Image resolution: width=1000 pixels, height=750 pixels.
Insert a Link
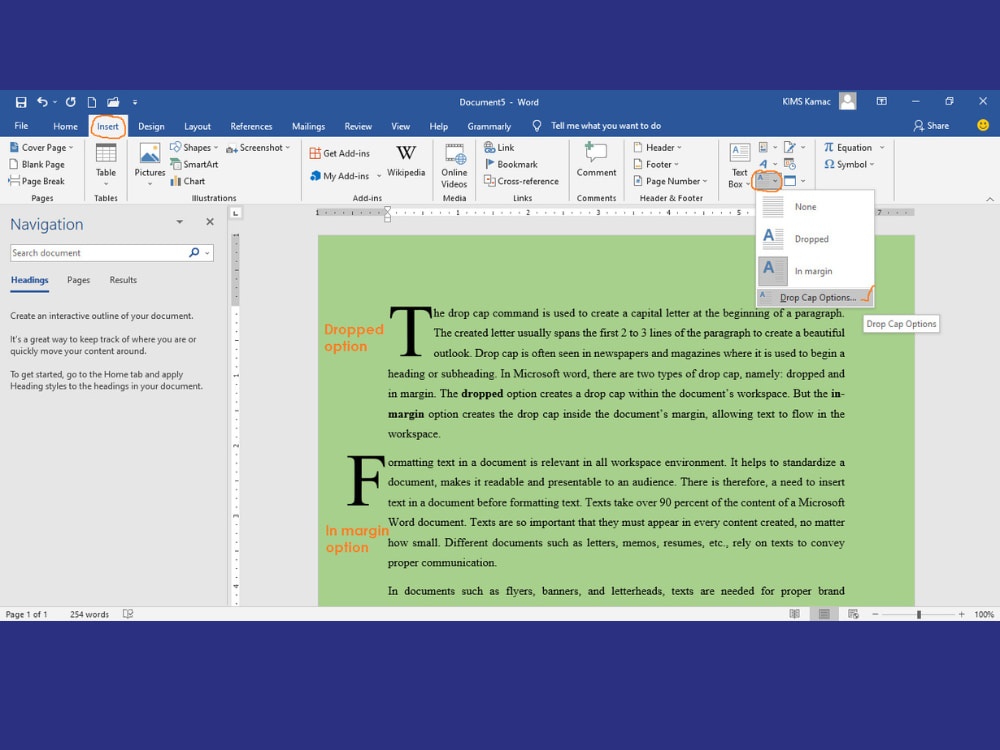coord(499,147)
